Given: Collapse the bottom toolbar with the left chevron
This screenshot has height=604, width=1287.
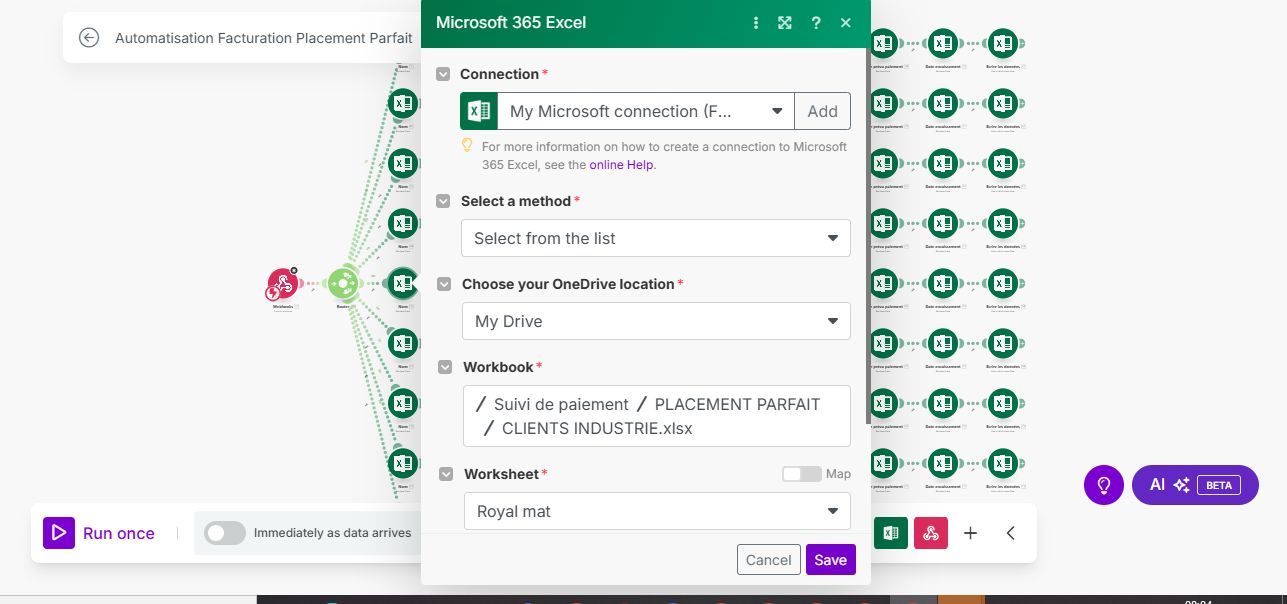Looking at the screenshot, I should (x=1010, y=533).
